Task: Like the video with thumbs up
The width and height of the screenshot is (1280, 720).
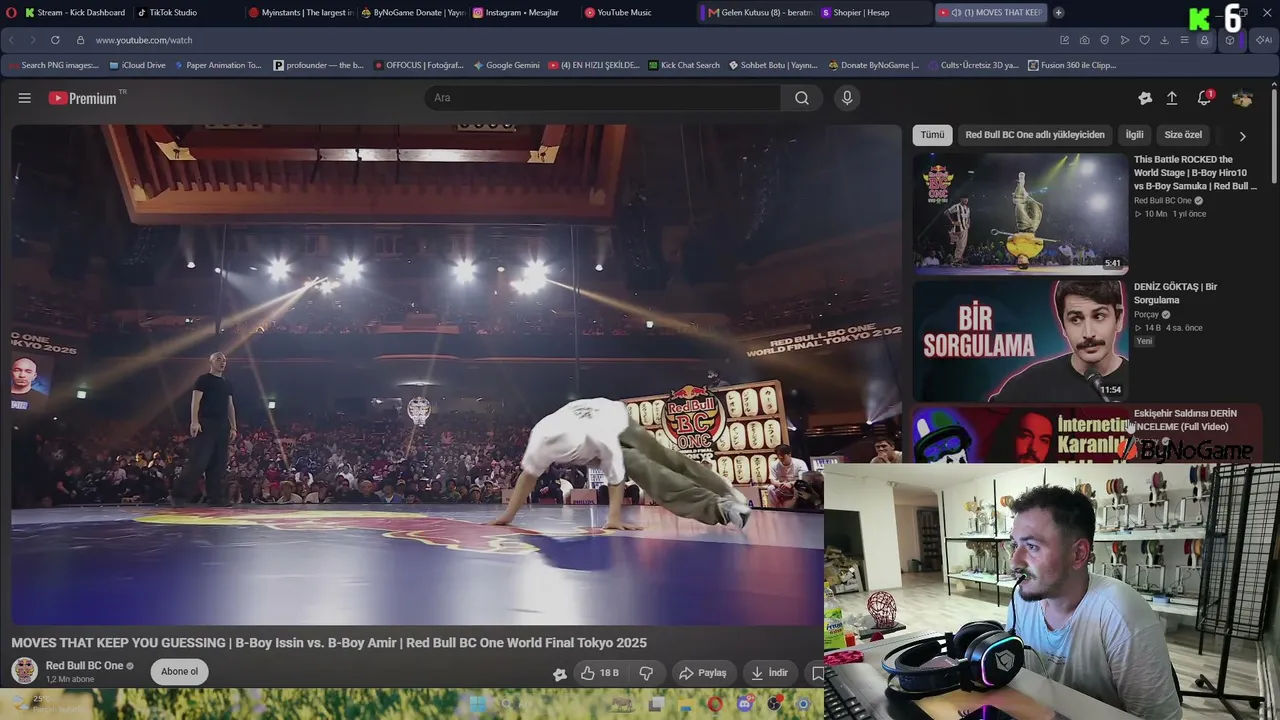Action: 600,673
